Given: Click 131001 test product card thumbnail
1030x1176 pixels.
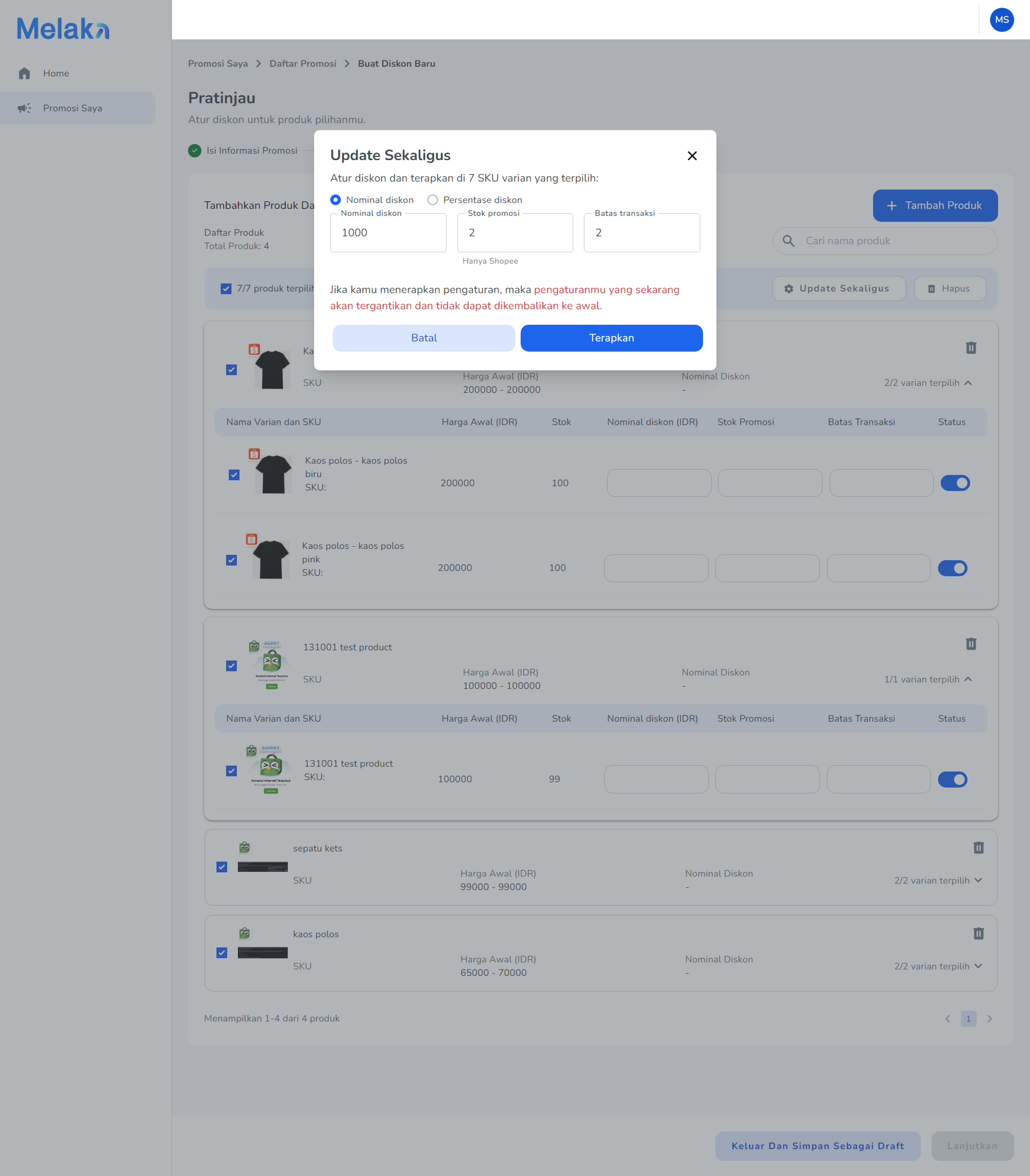Looking at the screenshot, I should (271, 665).
